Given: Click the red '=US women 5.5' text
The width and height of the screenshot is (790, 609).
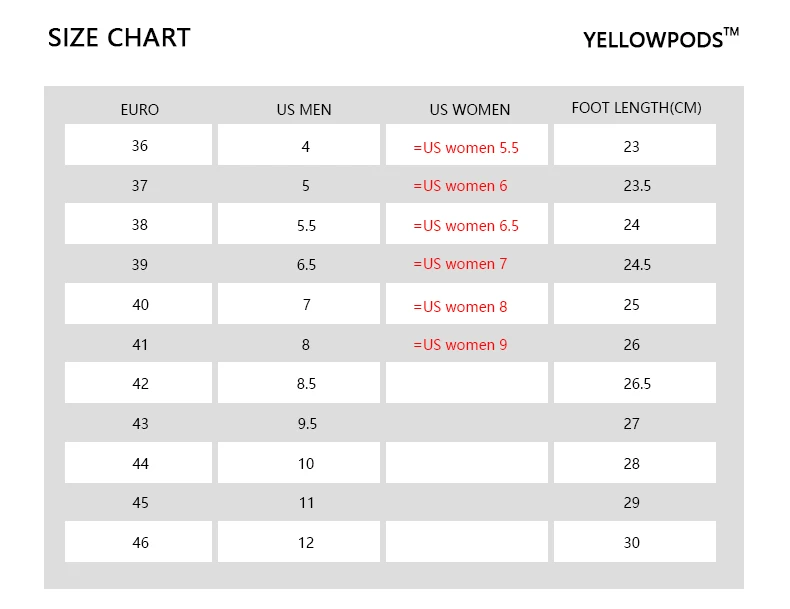Looking at the screenshot, I should 466,148.
